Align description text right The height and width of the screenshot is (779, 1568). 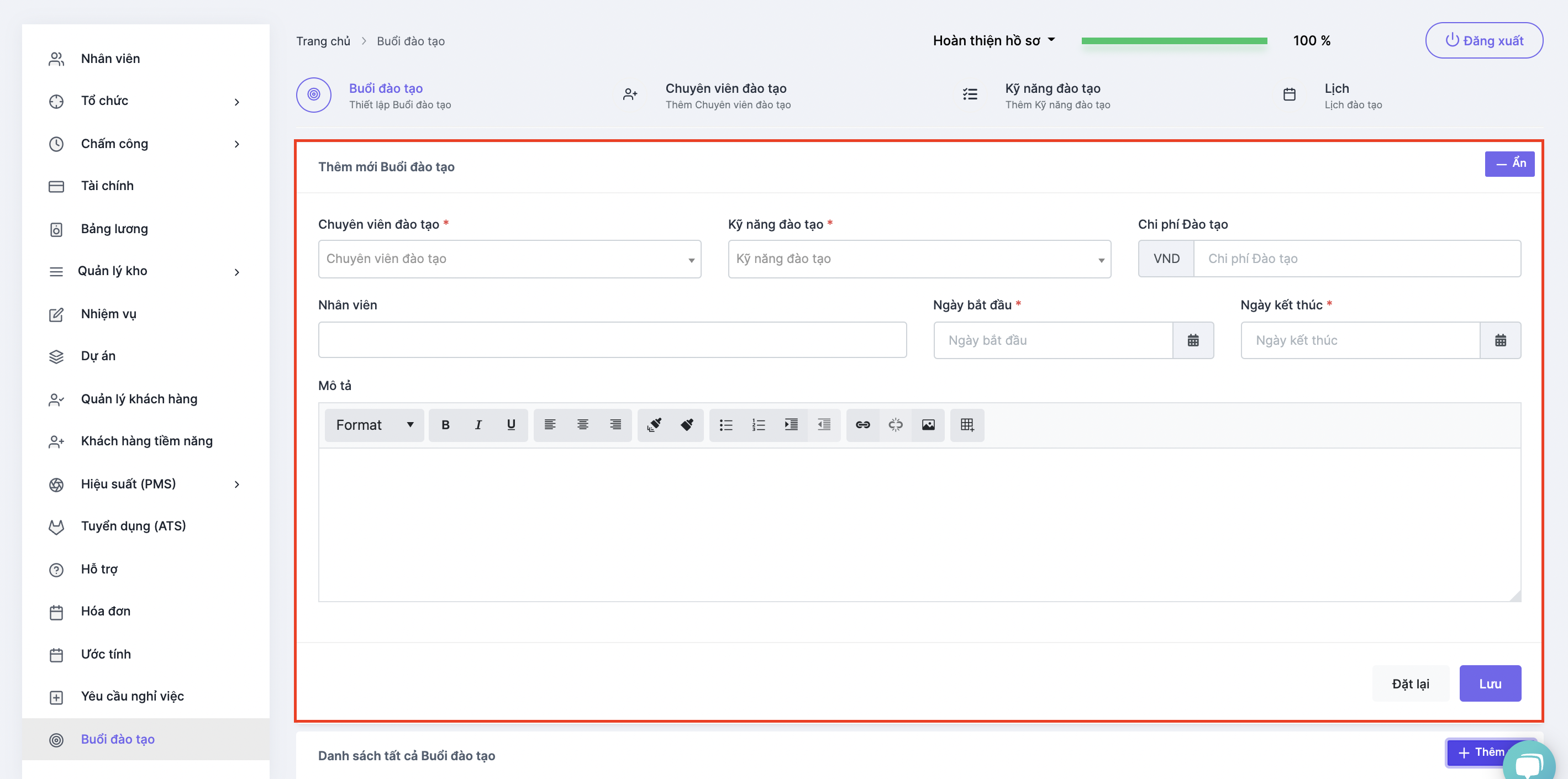tap(615, 425)
